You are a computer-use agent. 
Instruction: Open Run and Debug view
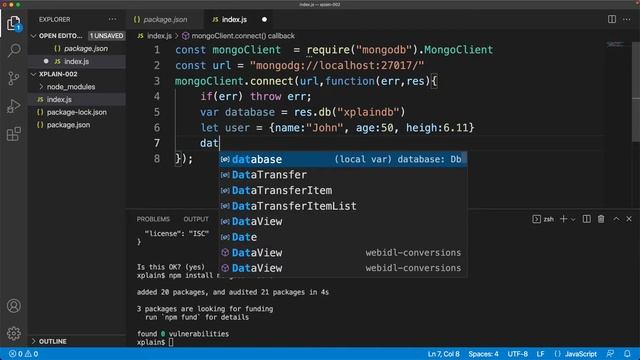[13, 106]
